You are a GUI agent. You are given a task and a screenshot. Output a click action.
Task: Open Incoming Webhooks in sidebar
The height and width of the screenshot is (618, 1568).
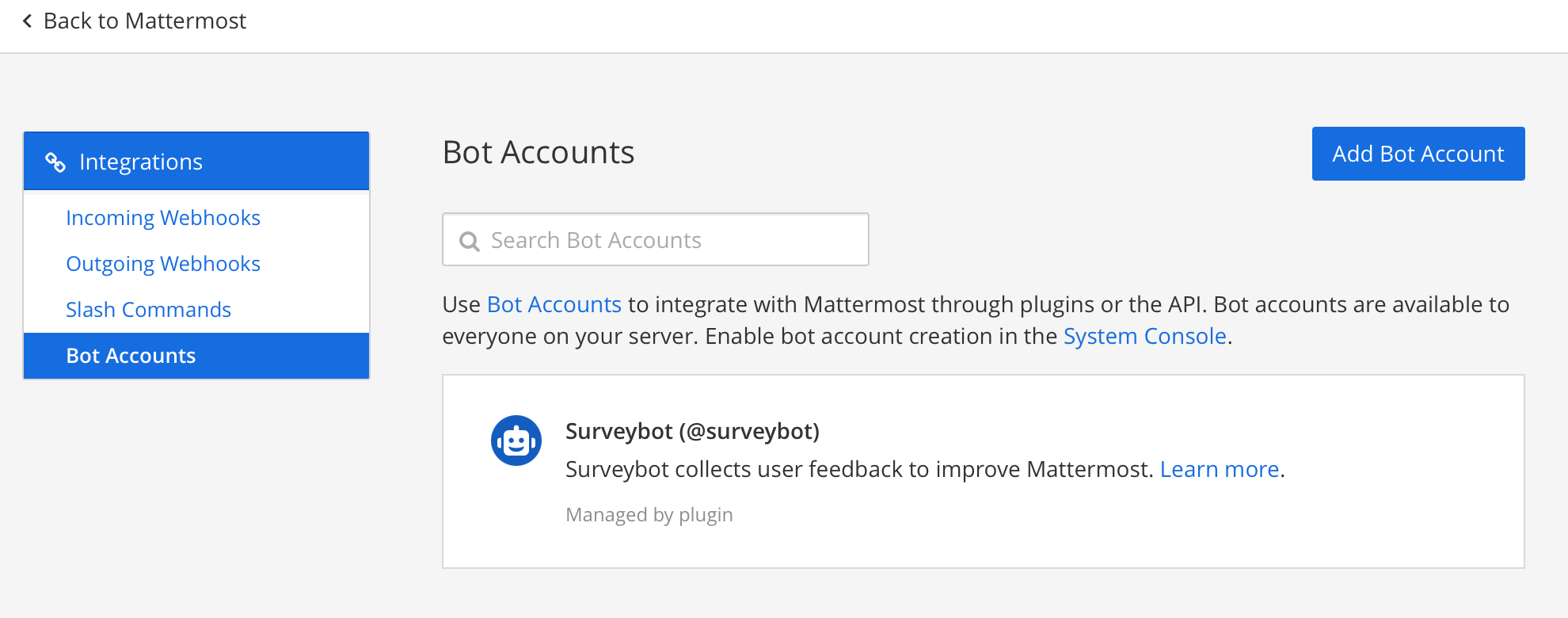click(163, 218)
